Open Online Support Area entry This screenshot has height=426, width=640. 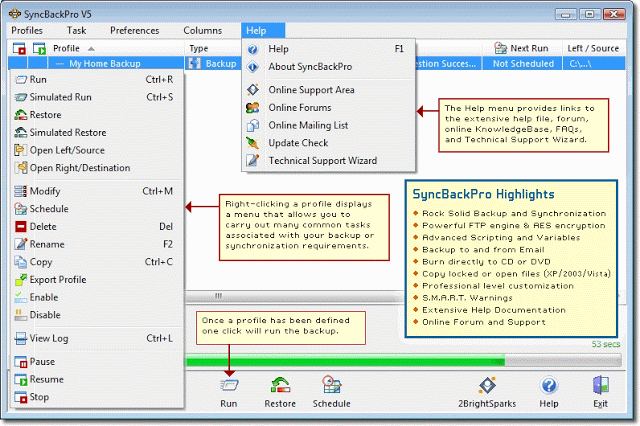coord(329,90)
